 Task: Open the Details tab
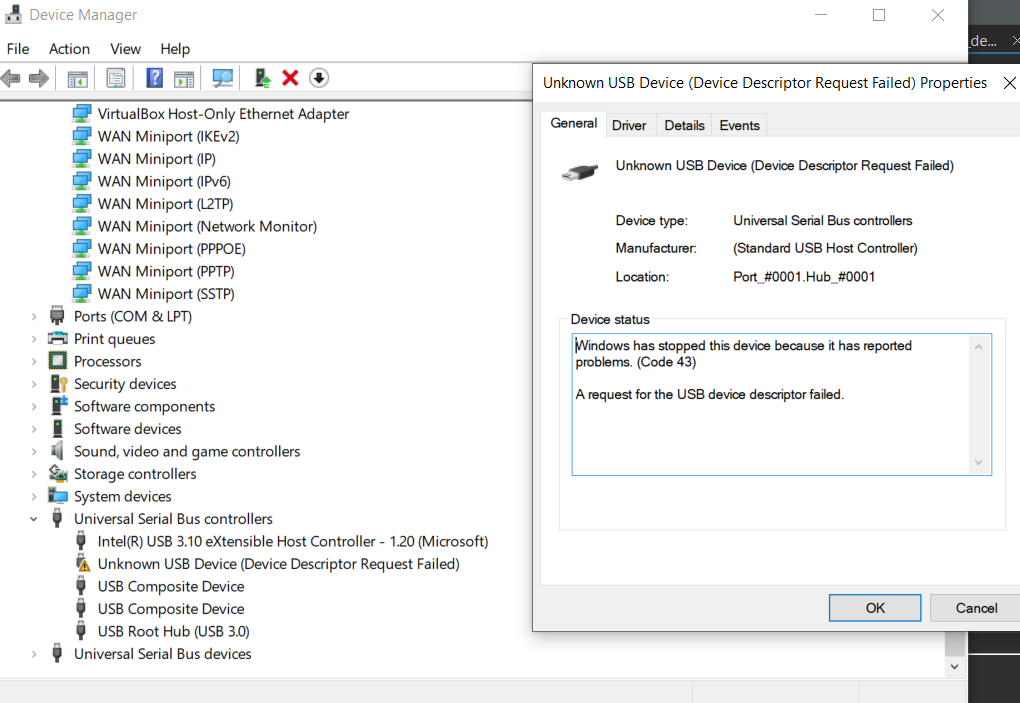coord(684,125)
